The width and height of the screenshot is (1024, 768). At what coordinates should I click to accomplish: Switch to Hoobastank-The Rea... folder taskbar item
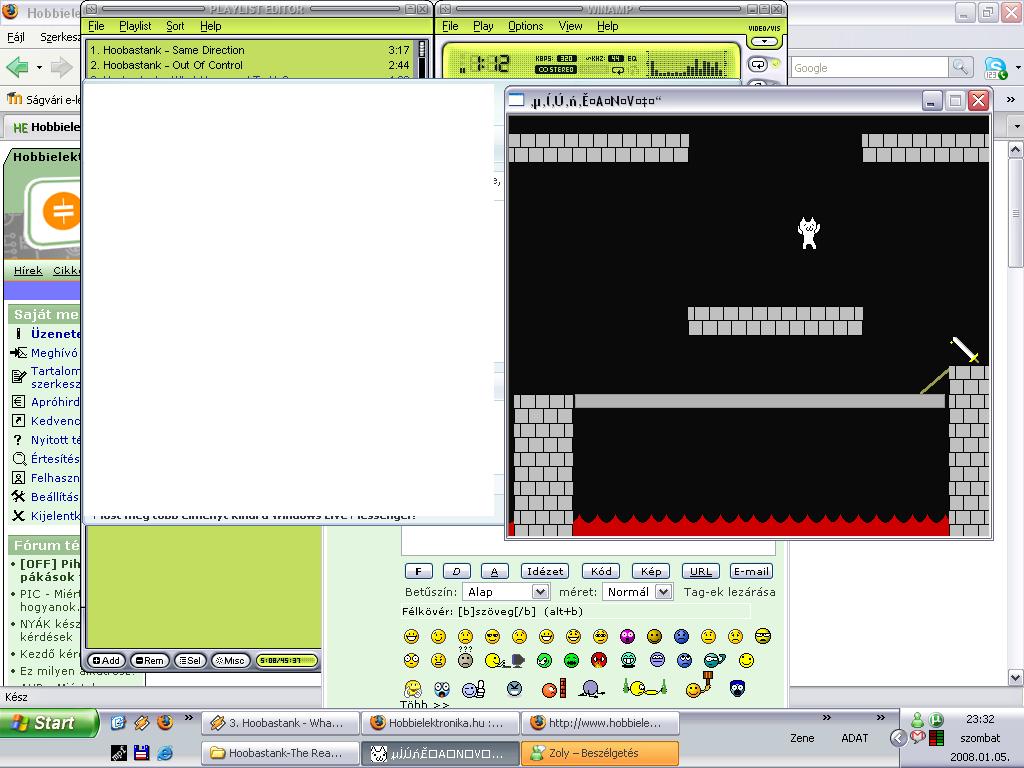pyautogui.click(x=280, y=752)
